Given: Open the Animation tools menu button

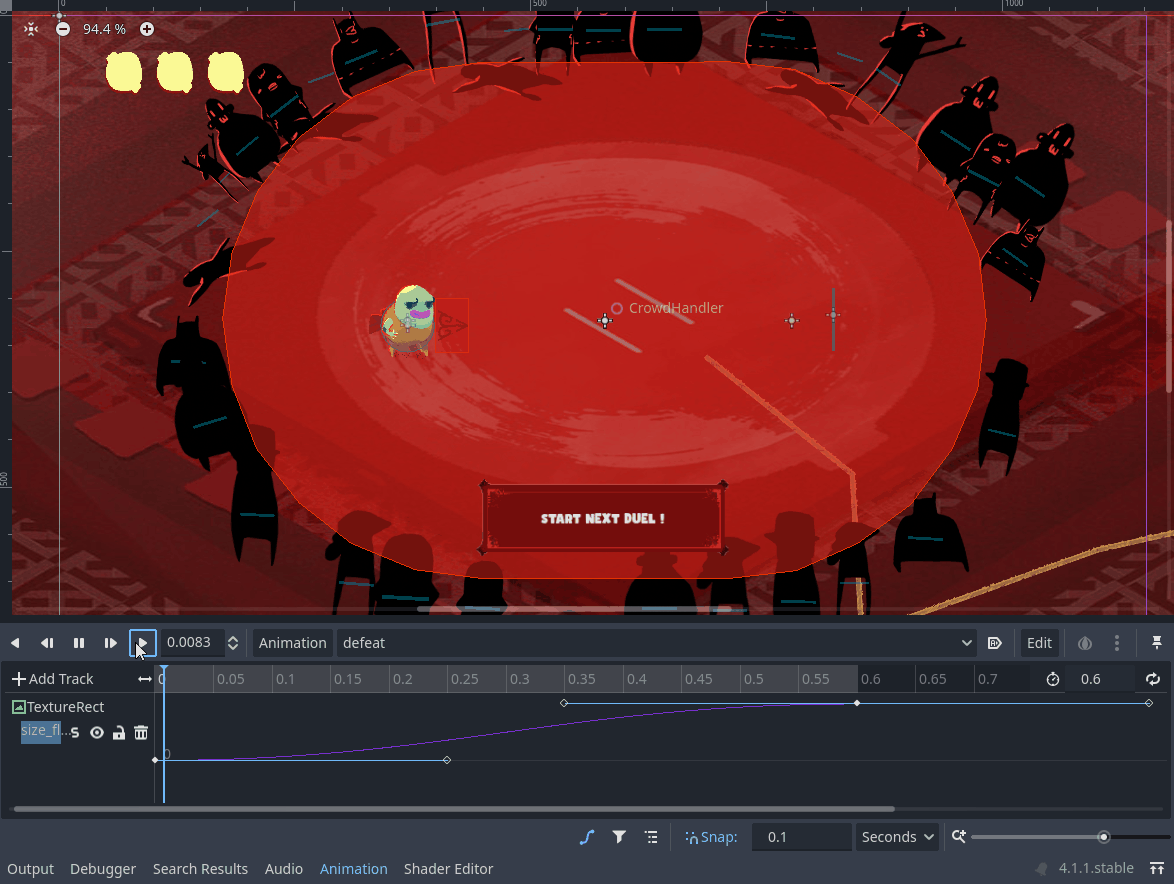Looking at the screenshot, I should tap(293, 643).
